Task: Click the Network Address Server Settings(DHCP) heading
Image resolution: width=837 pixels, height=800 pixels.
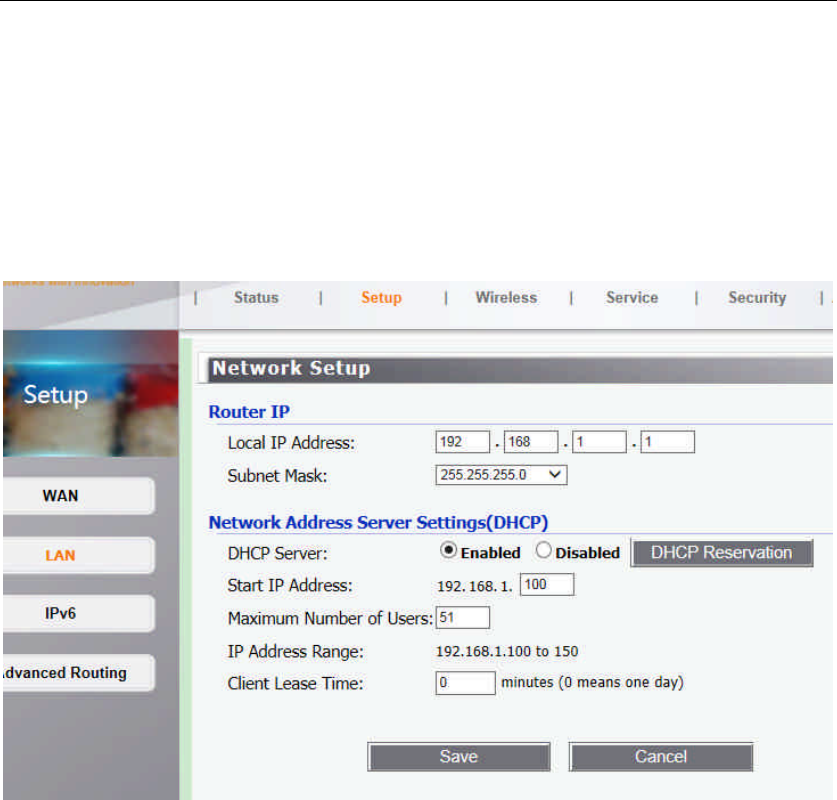Action: point(378,522)
